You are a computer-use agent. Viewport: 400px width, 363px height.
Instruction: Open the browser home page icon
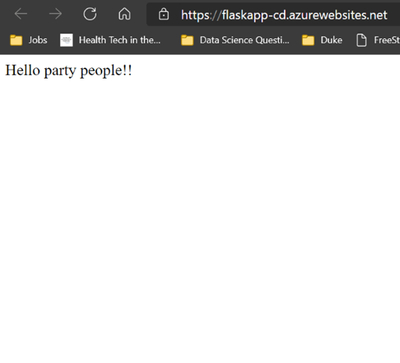click(x=125, y=14)
